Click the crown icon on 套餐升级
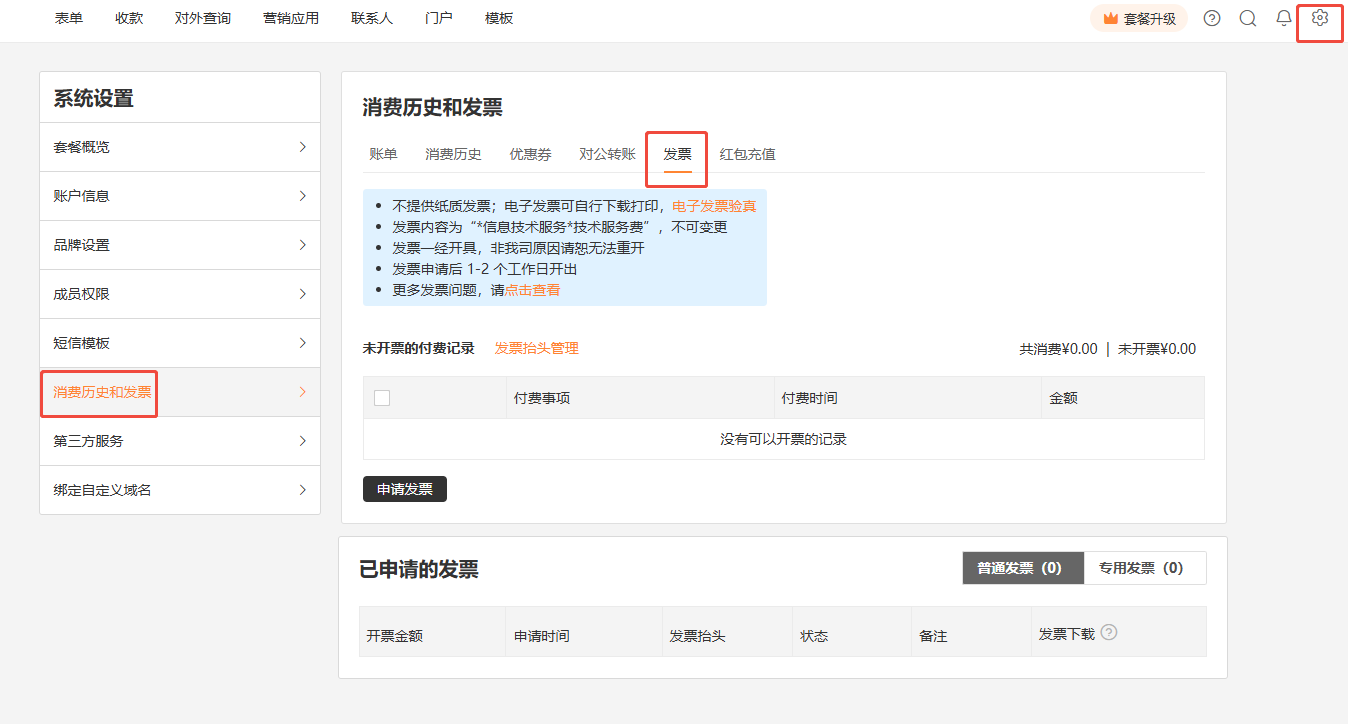The image size is (1348, 724). click(x=1110, y=18)
